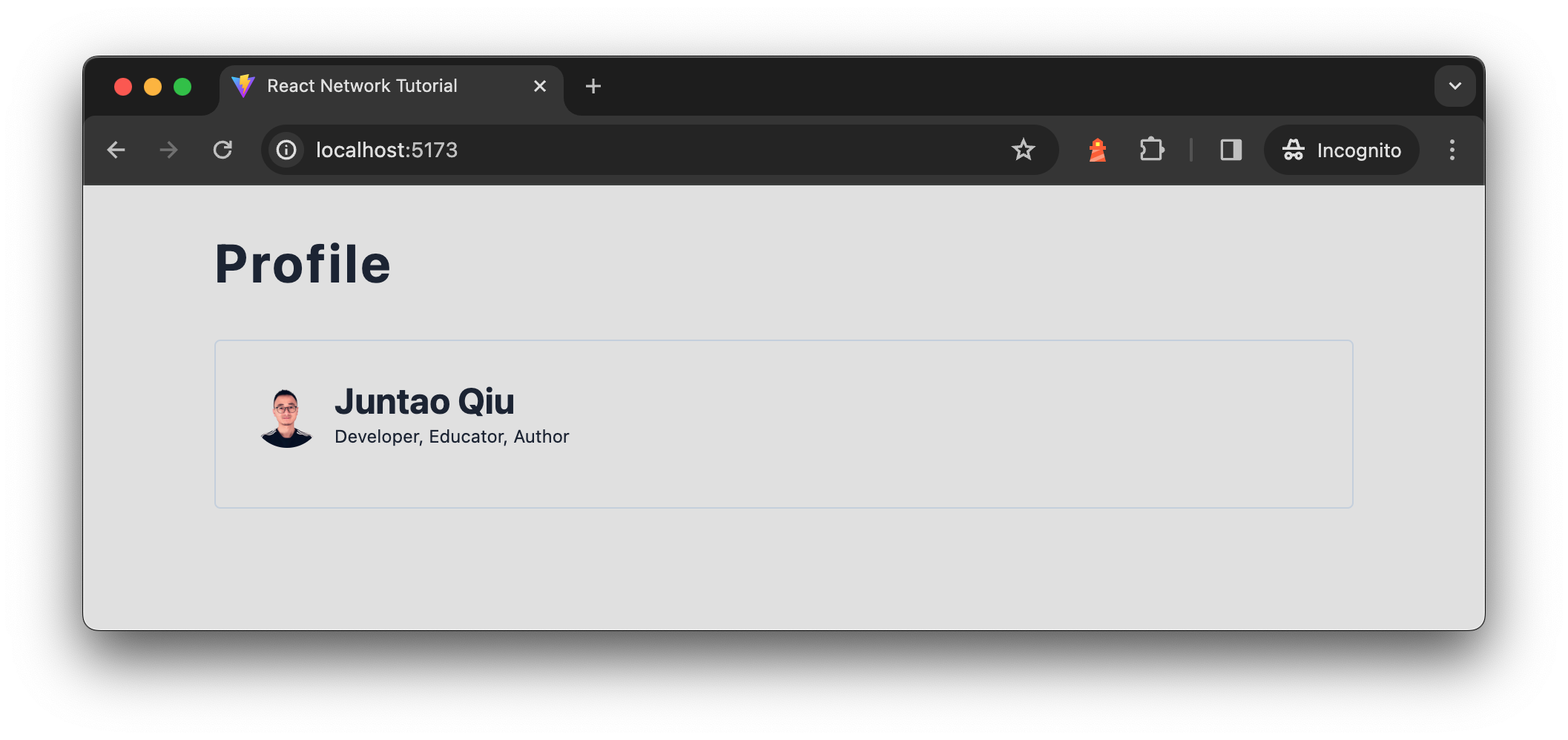Viewport: 1568px width, 740px height.
Task: Reload the localhost:5173 page
Action: point(223,150)
